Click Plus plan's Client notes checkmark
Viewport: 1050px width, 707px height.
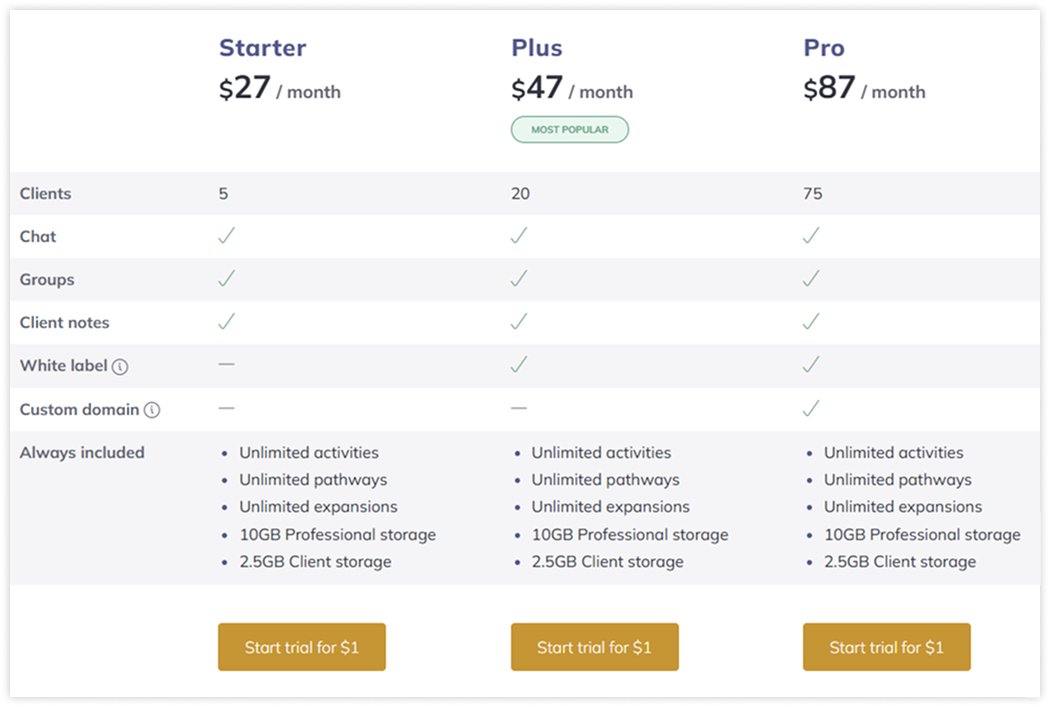click(x=519, y=322)
